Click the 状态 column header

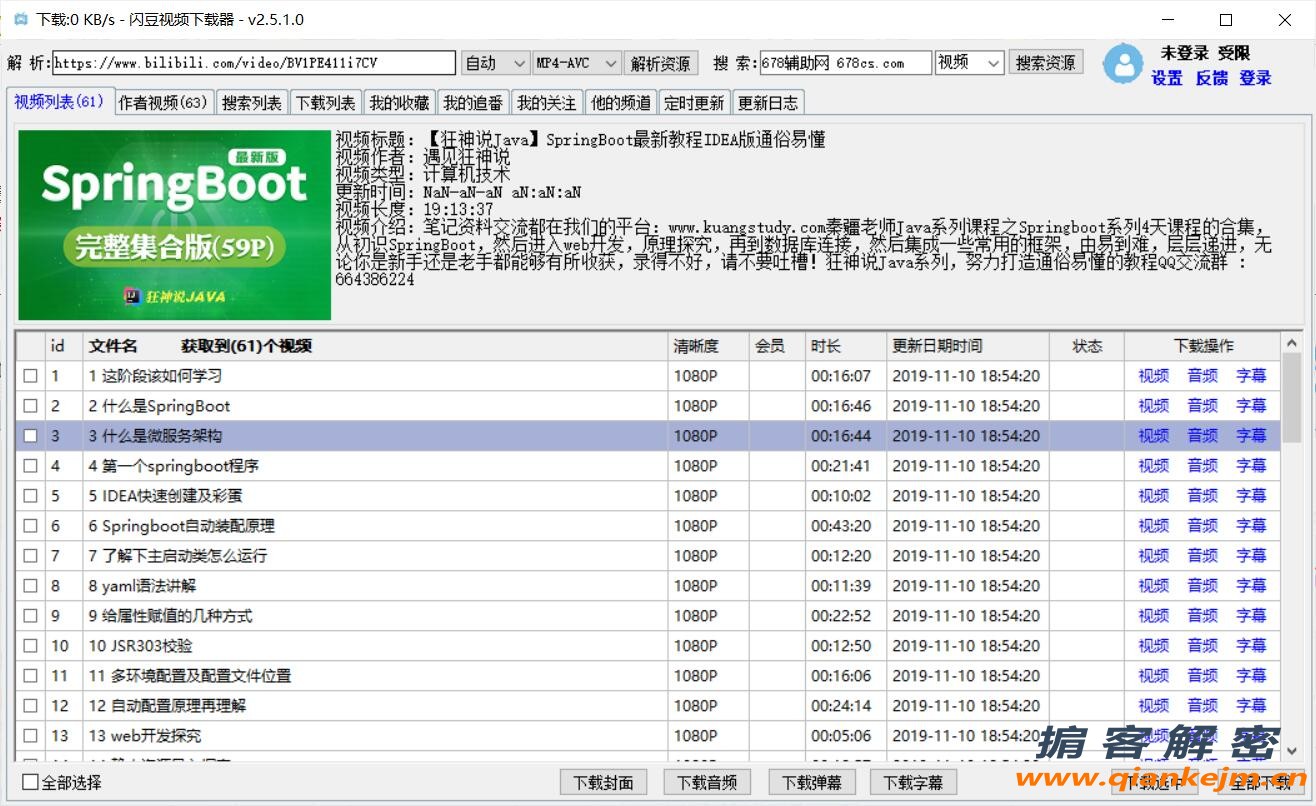click(1087, 346)
